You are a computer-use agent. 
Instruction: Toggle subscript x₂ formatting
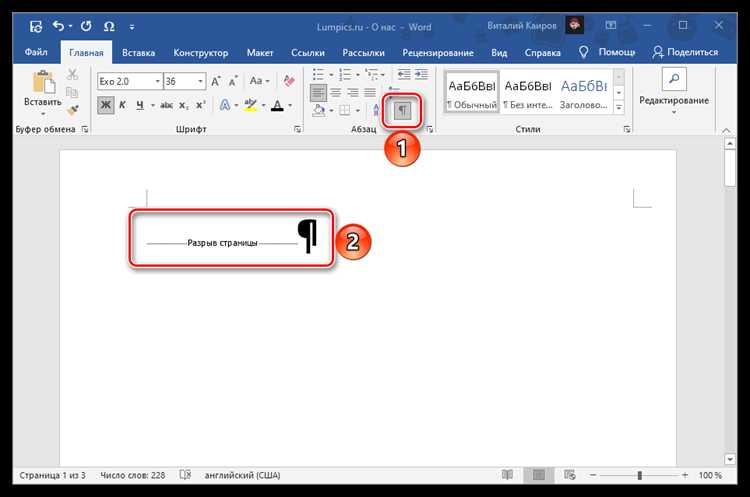pyautogui.click(x=184, y=106)
